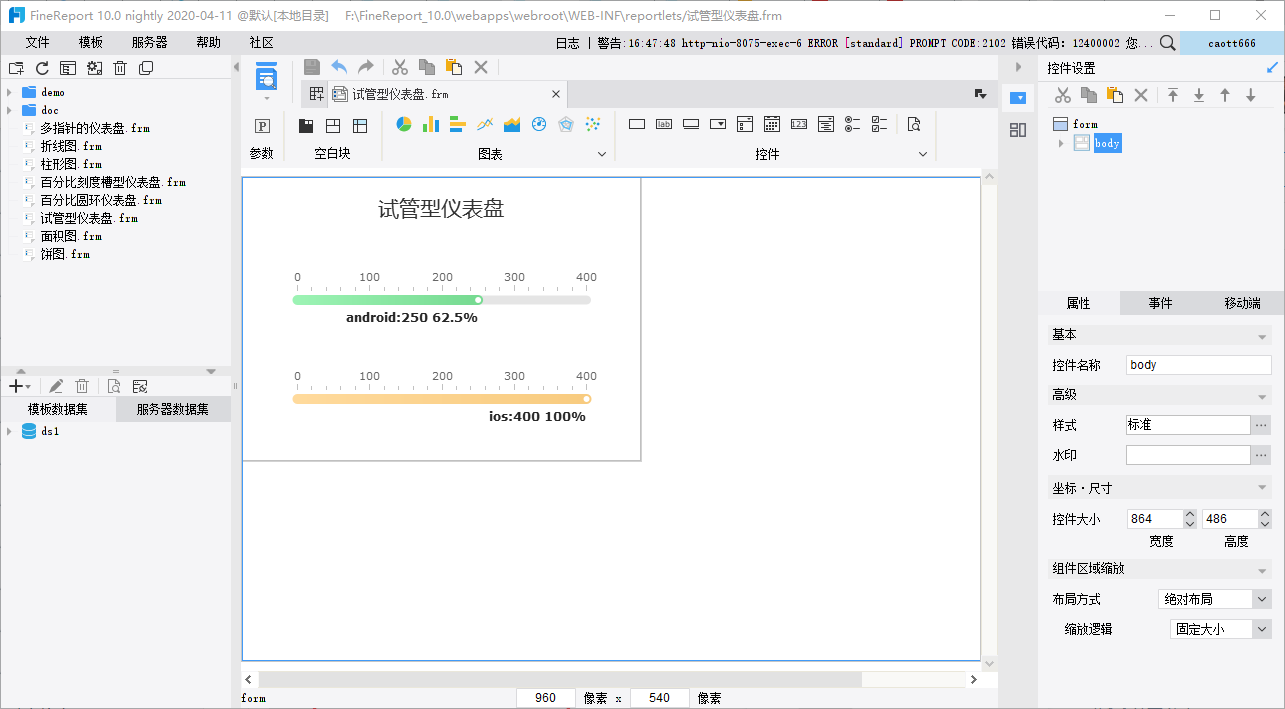This screenshot has width=1285, height=709.
Task: Decrease the widget height stepper
Action: coord(1265,524)
